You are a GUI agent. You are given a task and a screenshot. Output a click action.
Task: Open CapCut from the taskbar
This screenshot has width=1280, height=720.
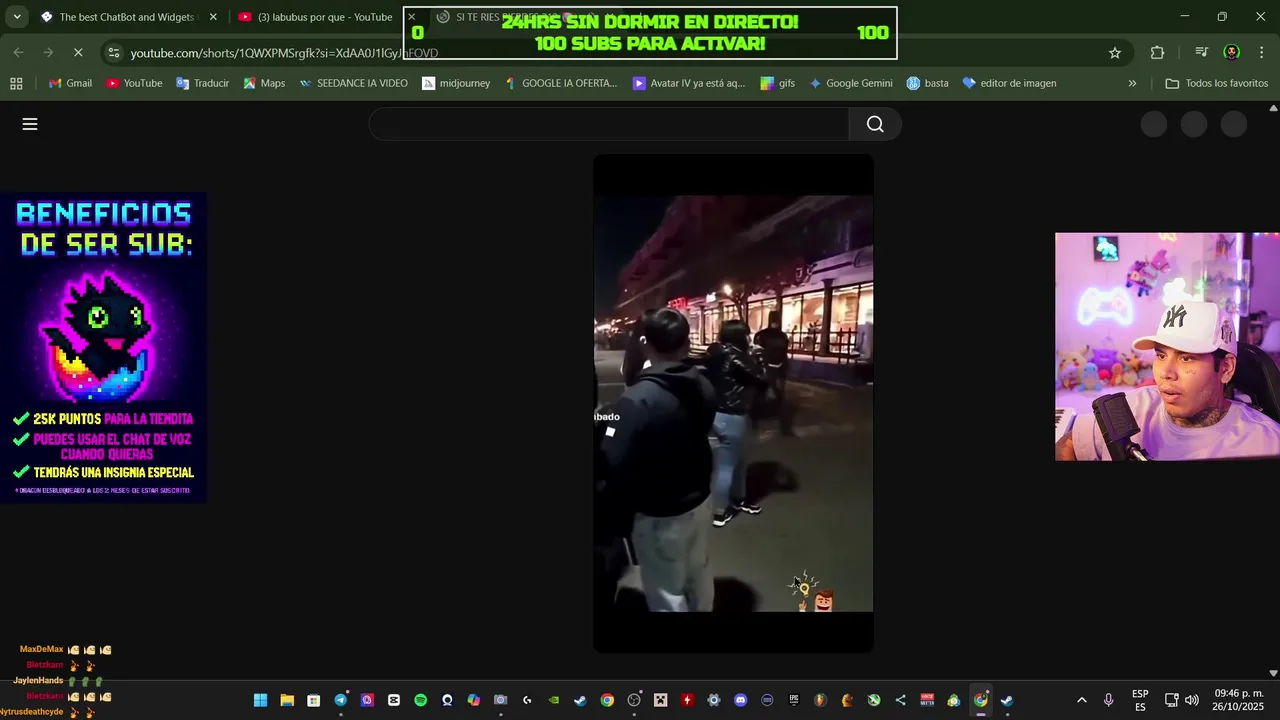(394, 700)
